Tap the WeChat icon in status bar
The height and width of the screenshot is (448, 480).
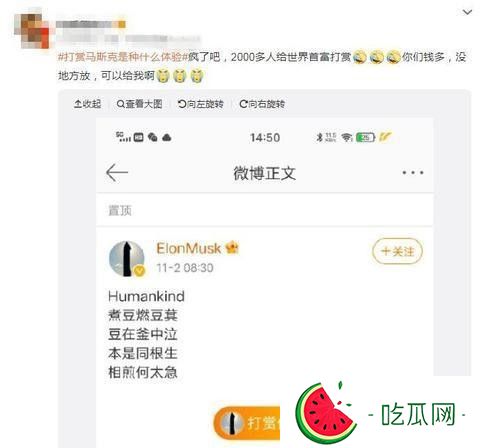153,137
